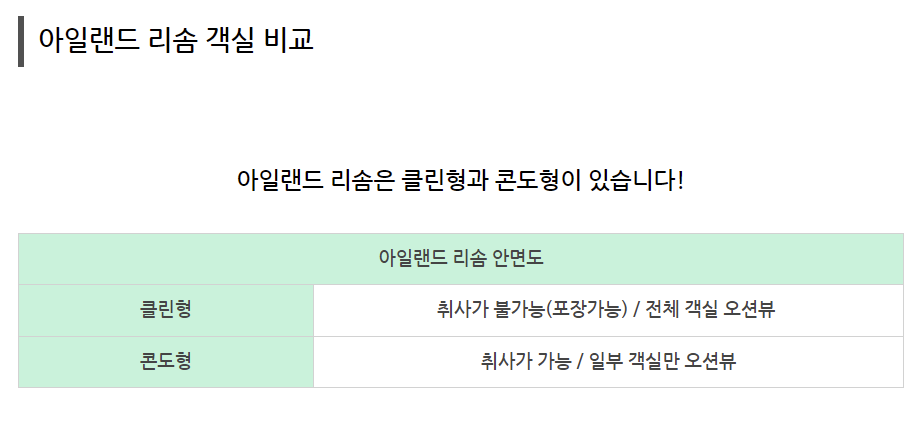918x425 pixels.
Task: Click the 취사가 가능 / 일부 객실만 오션뷰 cell
Action: pos(608,362)
